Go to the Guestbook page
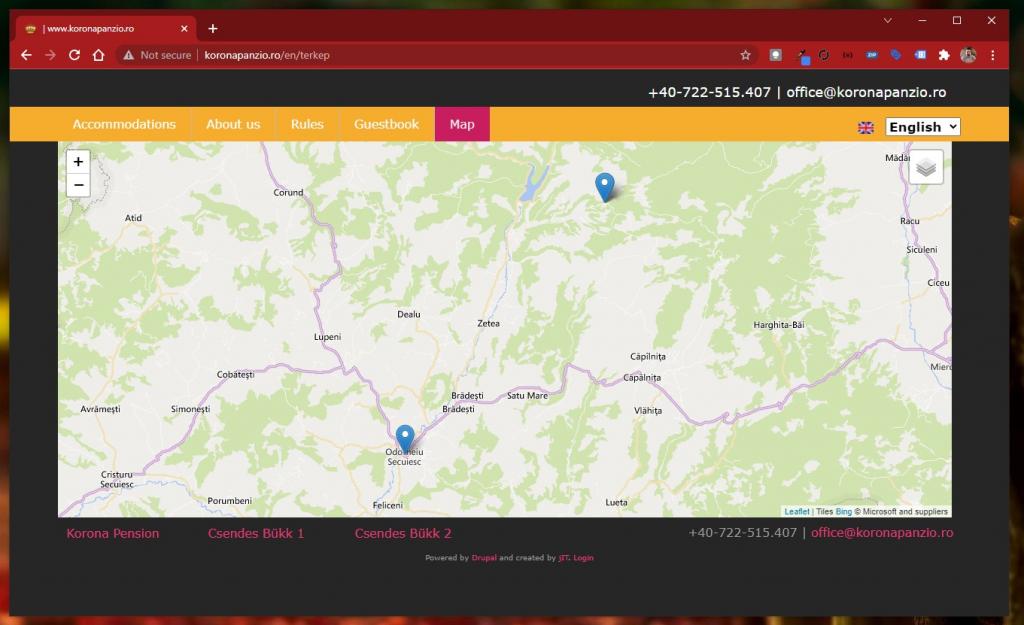1024x625 pixels. 386,124
